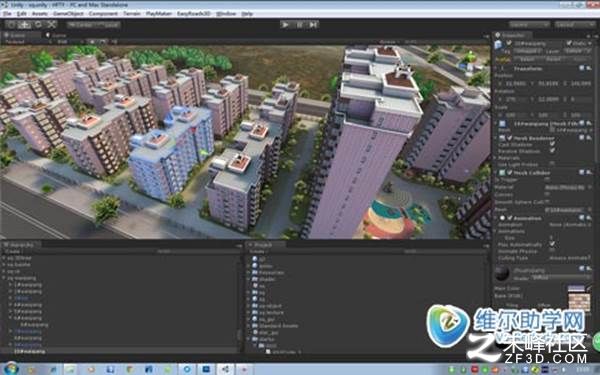Toggle the Cast Shadows checkbox
The height and width of the screenshot is (375, 600).
(x=552, y=144)
